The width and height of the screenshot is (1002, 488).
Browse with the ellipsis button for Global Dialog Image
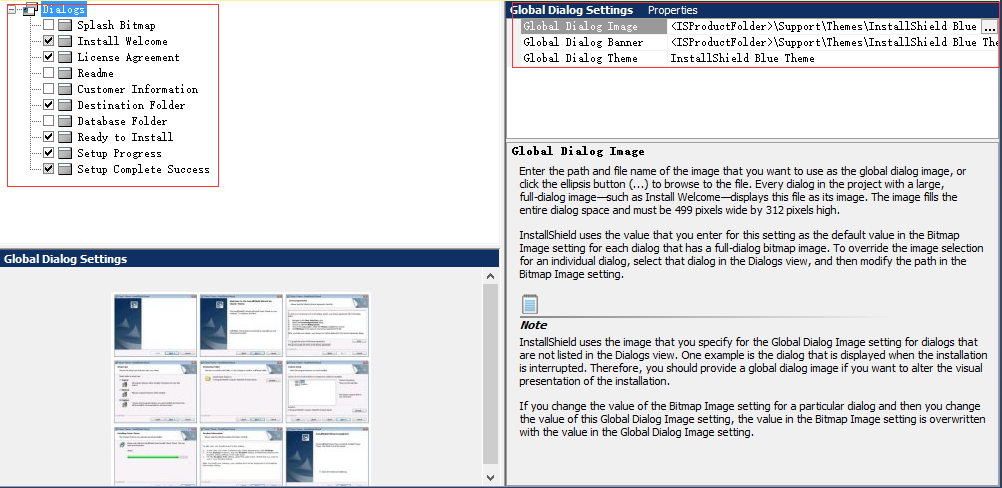tap(989, 26)
